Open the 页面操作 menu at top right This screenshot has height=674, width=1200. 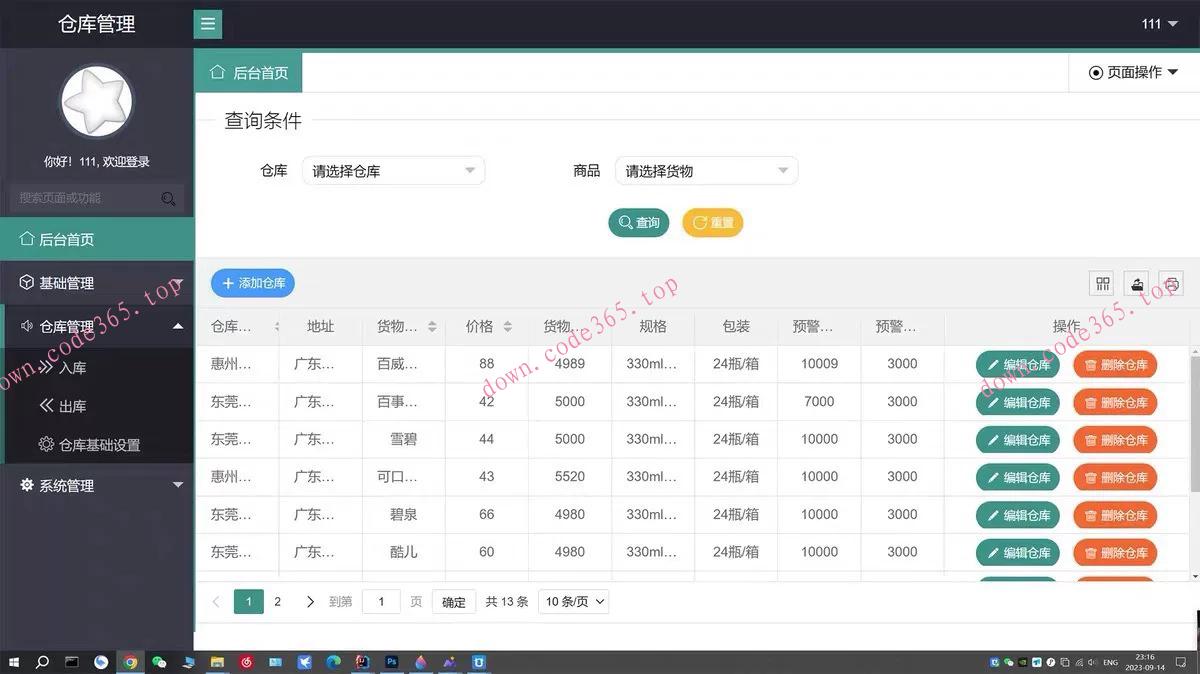(1133, 72)
